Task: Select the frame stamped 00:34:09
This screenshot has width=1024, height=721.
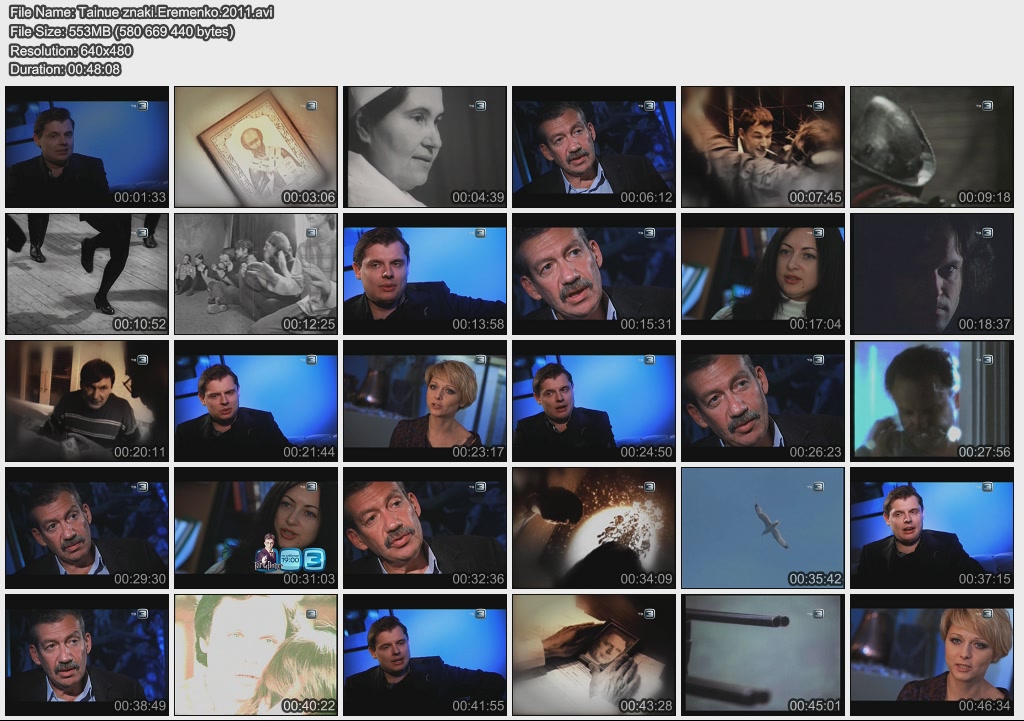Action: [x=594, y=527]
